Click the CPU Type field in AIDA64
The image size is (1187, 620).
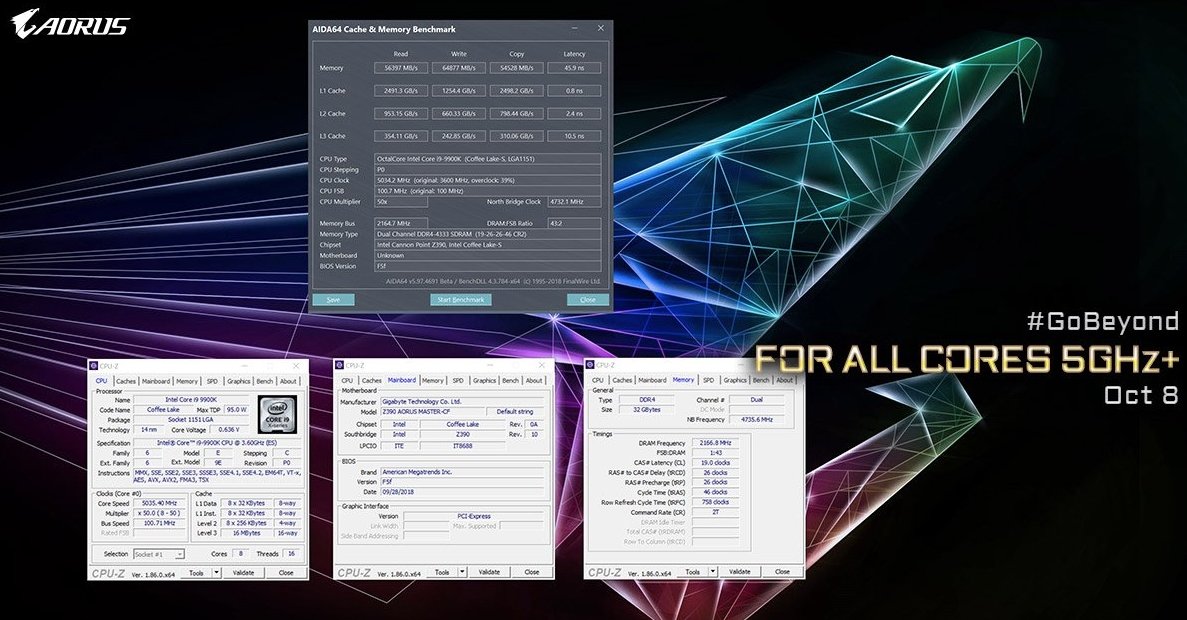point(488,159)
